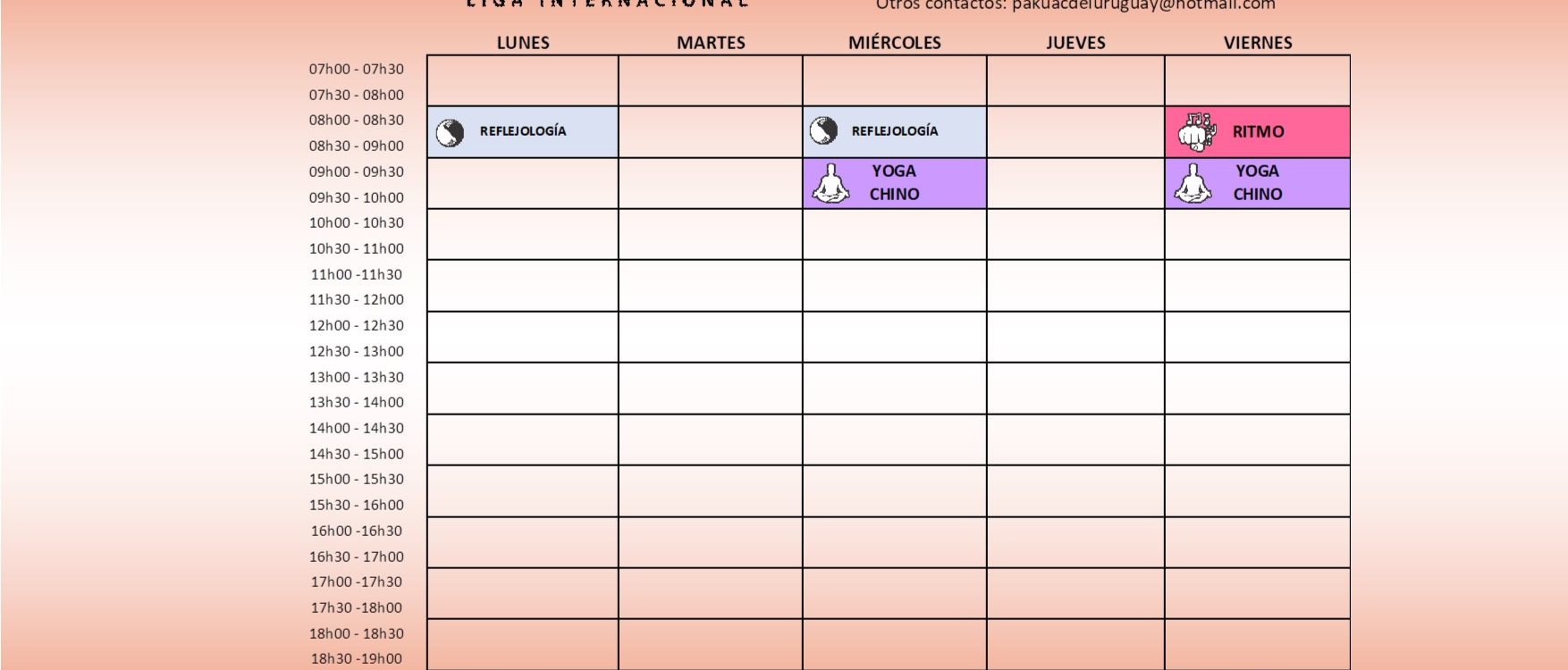Click the meditation figure icon in Friday's Yoga Chino
Viewport: 1568px width, 670px height.
(x=1193, y=183)
